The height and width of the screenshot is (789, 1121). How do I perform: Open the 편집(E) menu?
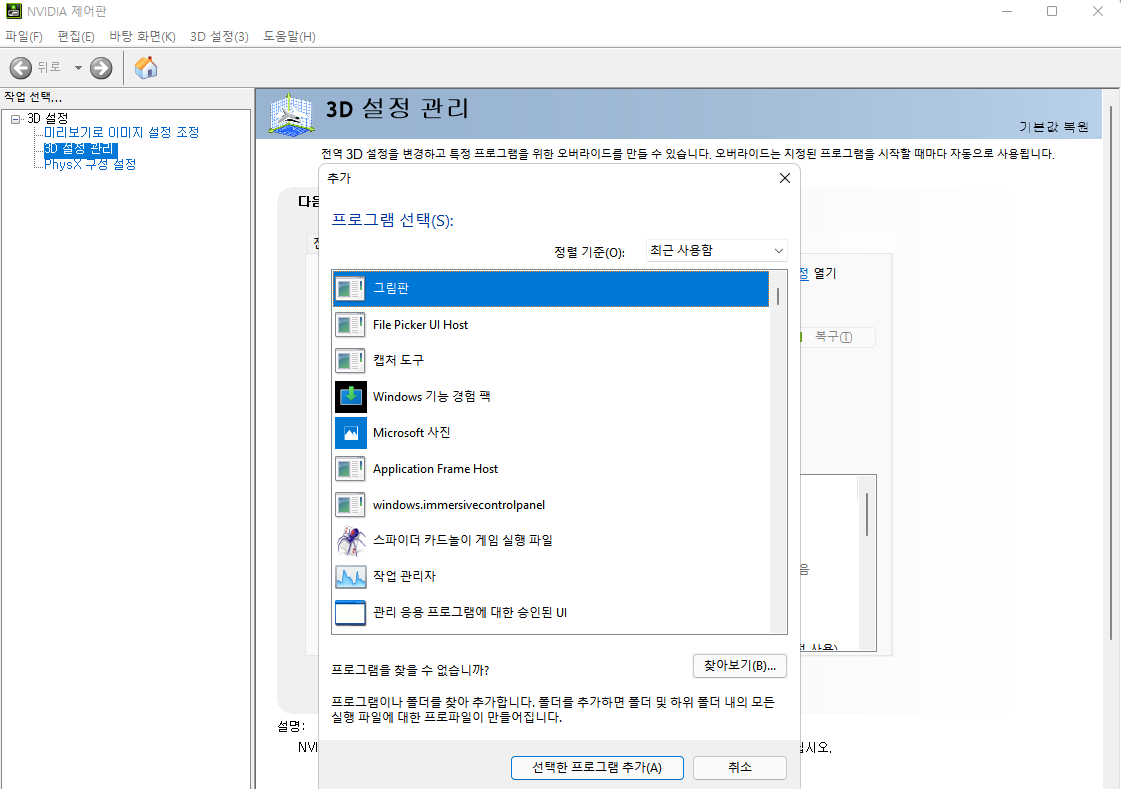(x=76, y=36)
